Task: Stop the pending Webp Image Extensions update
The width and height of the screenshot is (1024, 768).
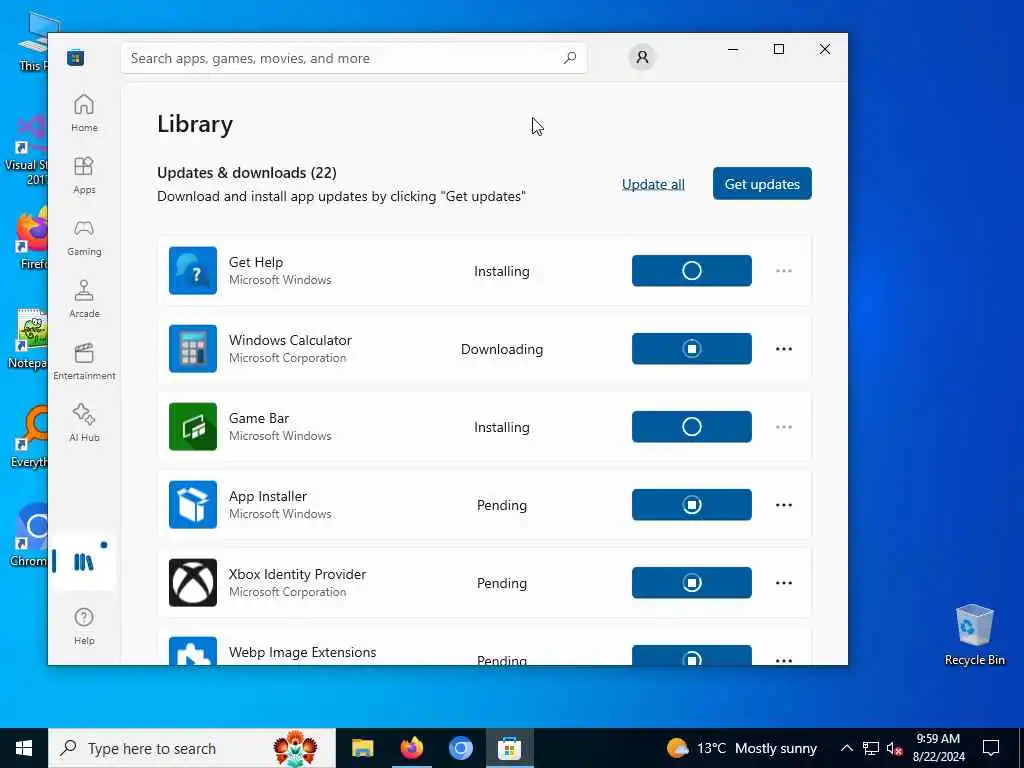Action: [692, 655]
